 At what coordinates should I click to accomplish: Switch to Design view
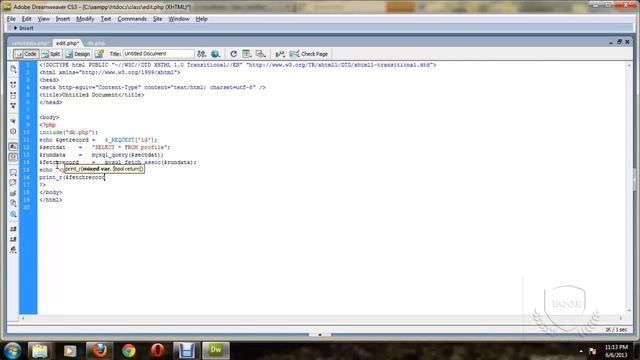pos(78,54)
